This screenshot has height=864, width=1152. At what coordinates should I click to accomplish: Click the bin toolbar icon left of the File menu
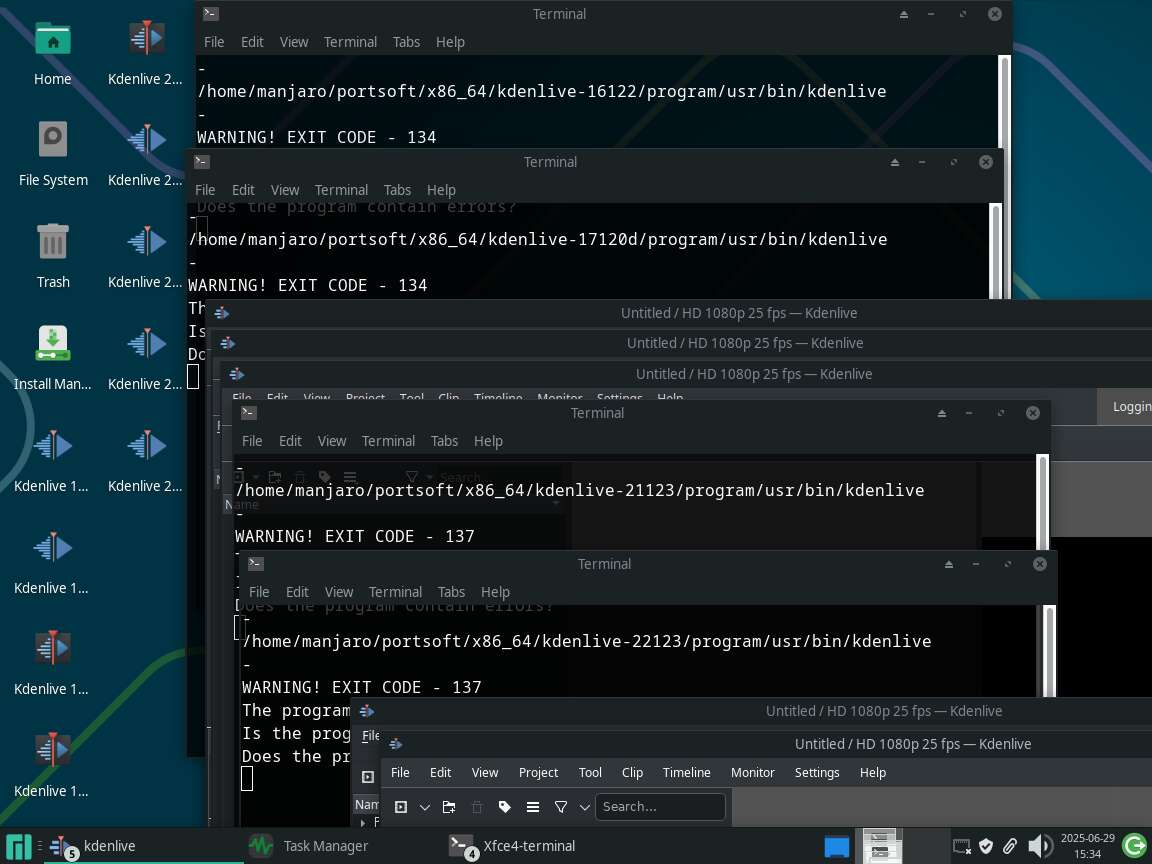(368, 777)
